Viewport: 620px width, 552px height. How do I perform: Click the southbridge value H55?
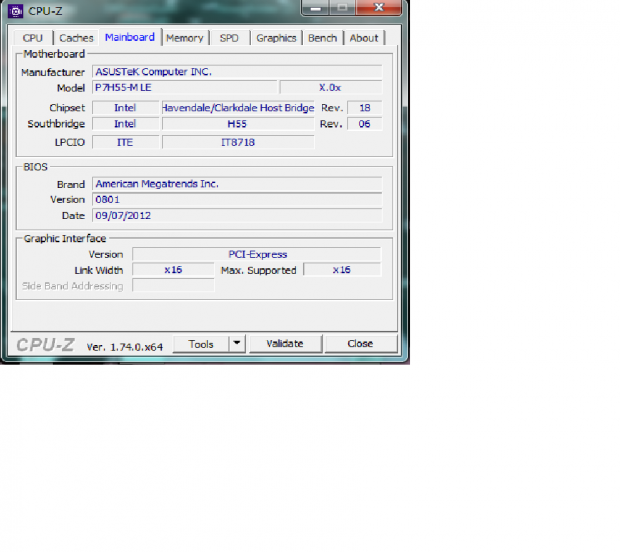point(238,124)
